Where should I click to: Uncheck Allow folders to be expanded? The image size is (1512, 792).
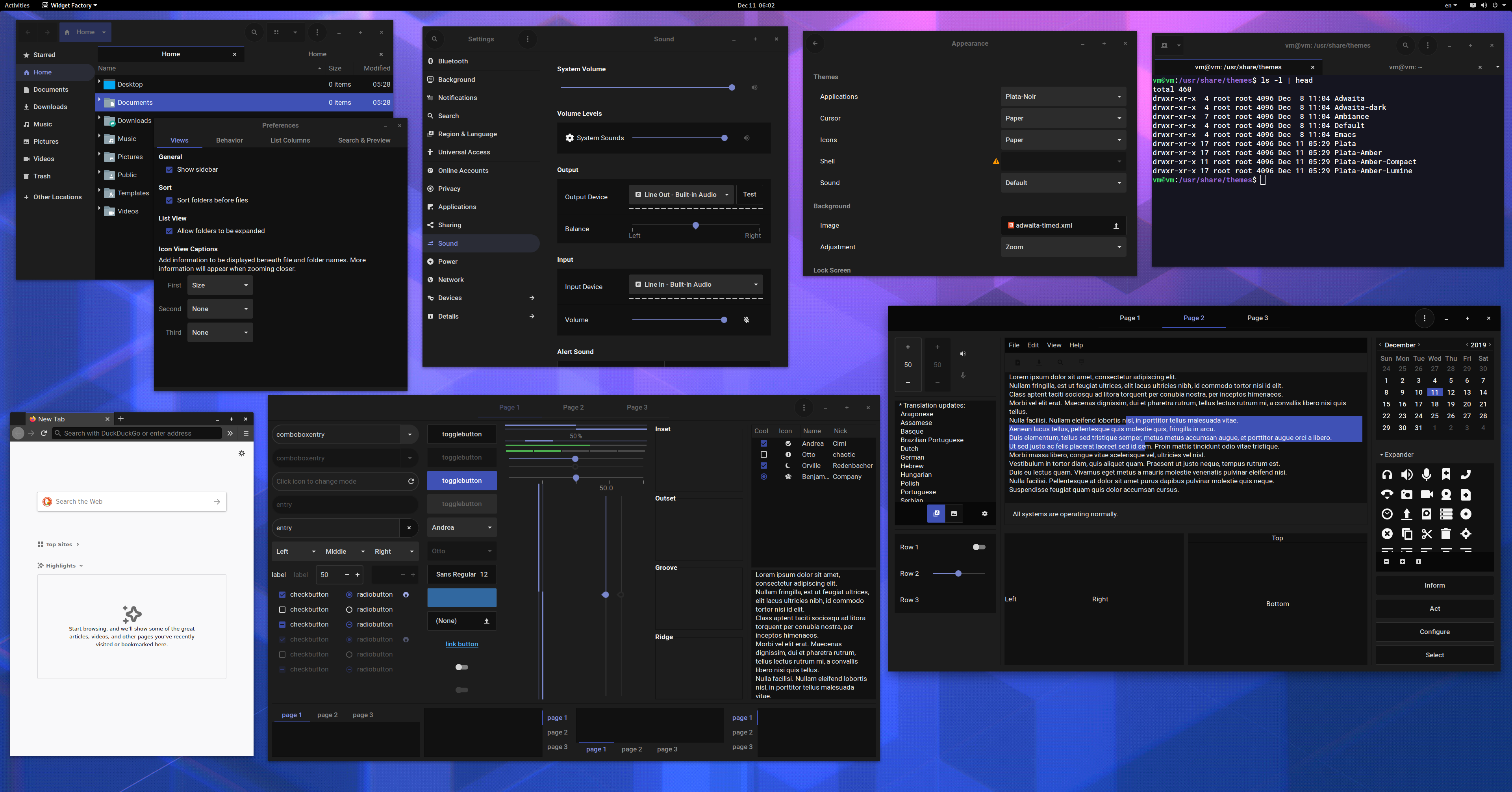click(x=170, y=231)
